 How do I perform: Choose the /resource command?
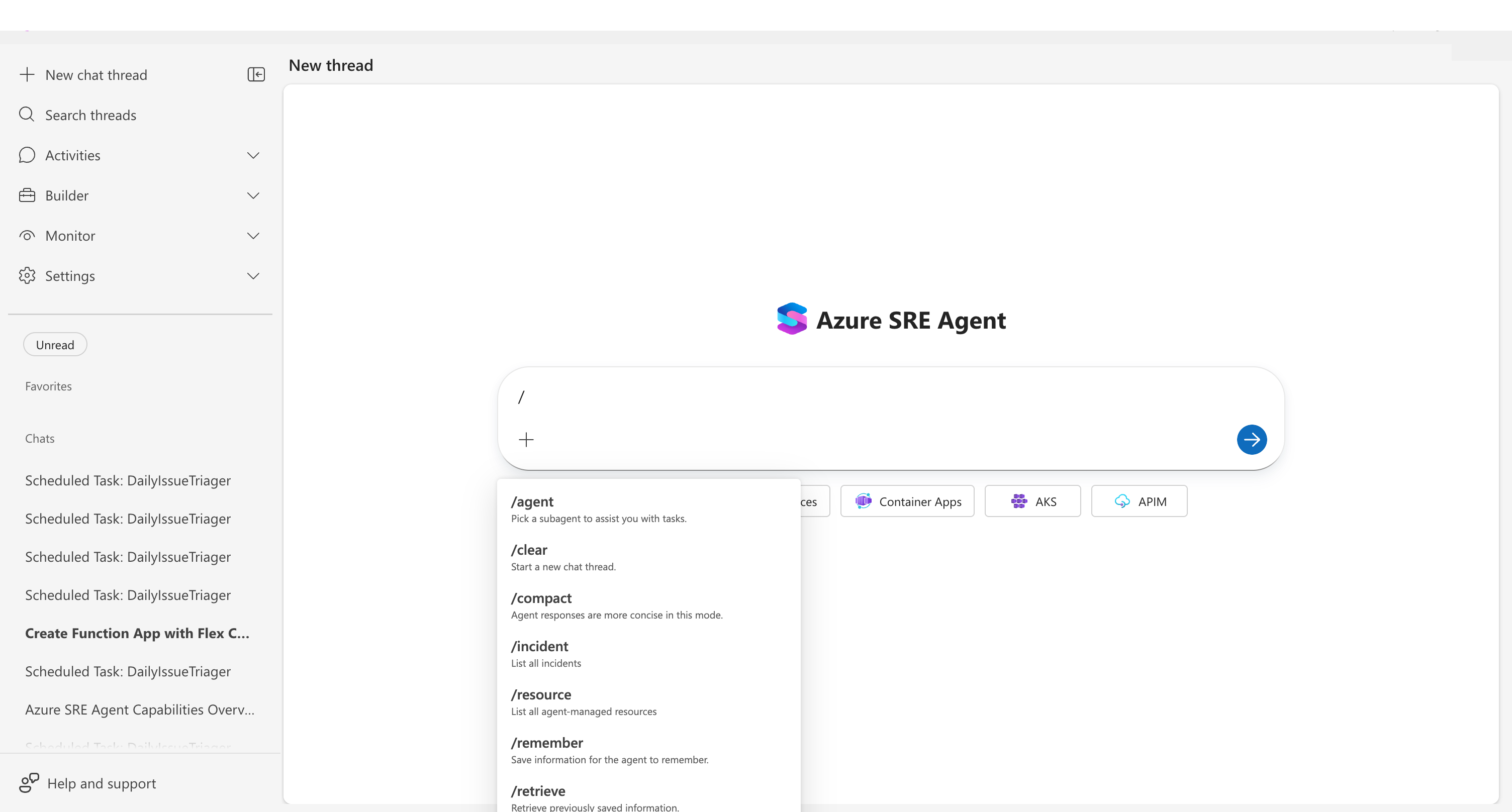(x=648, y=701)
